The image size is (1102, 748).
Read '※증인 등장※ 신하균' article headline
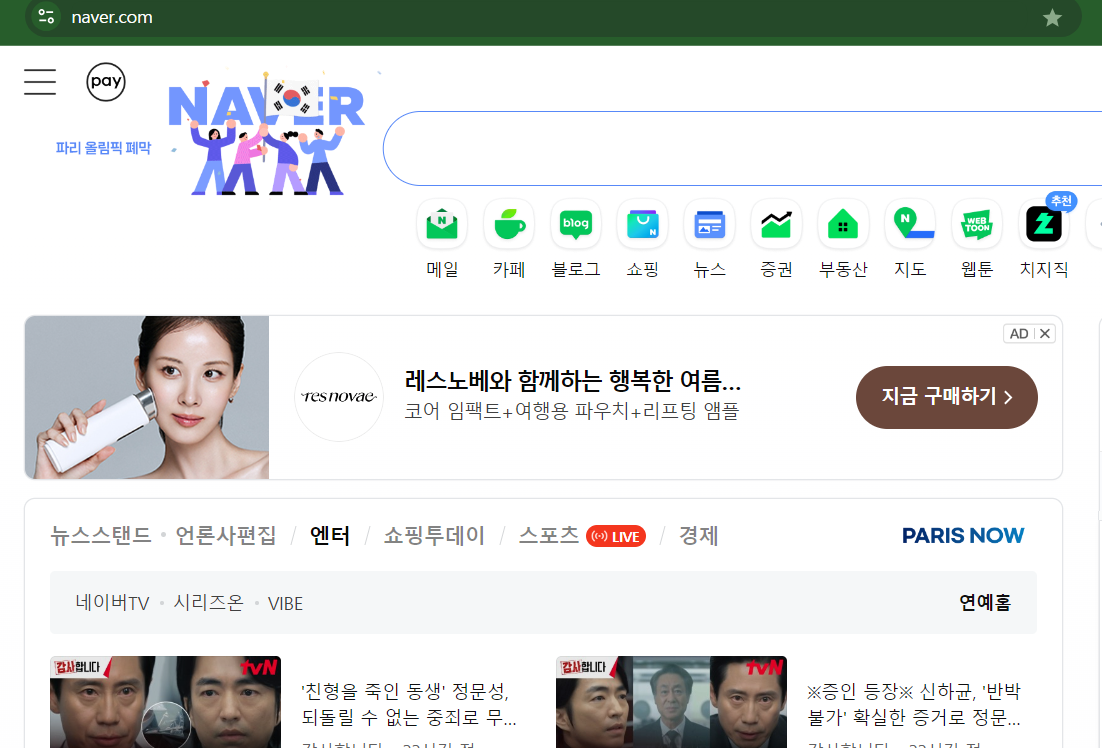[x=914, y=704]
